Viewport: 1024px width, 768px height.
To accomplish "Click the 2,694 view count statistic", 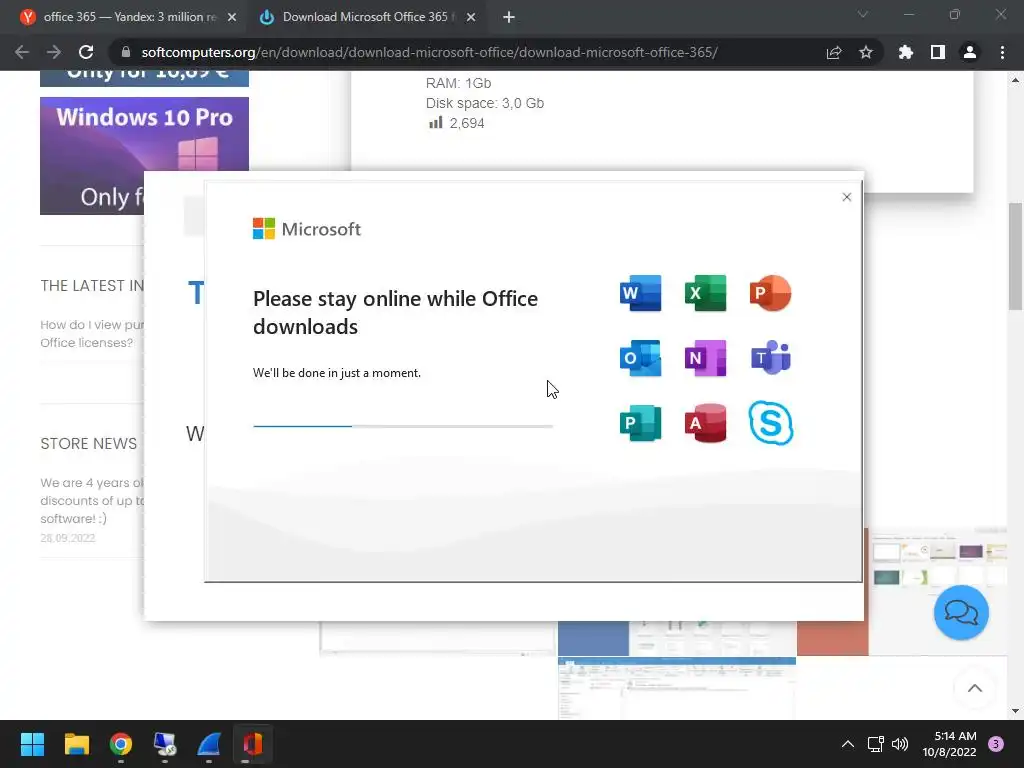I will (x=456, y=123).
